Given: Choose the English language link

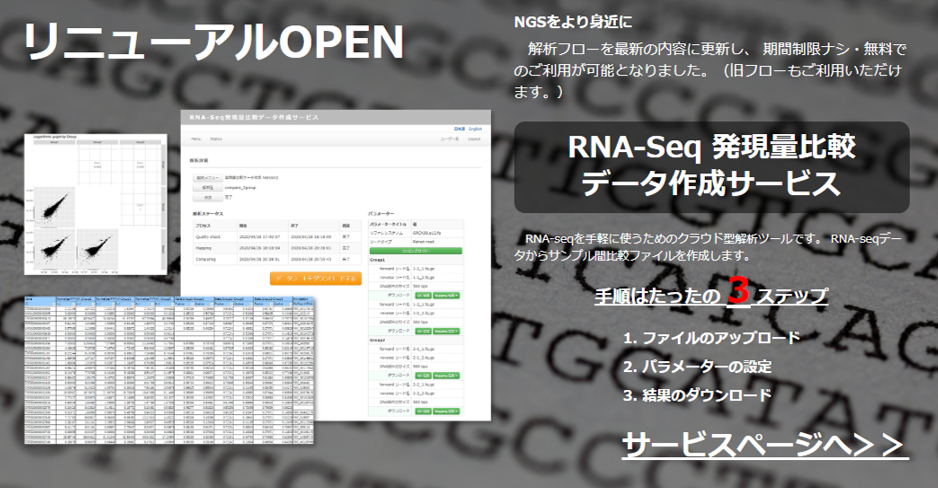Looking at the screenshot, I should tap(475, 129).
